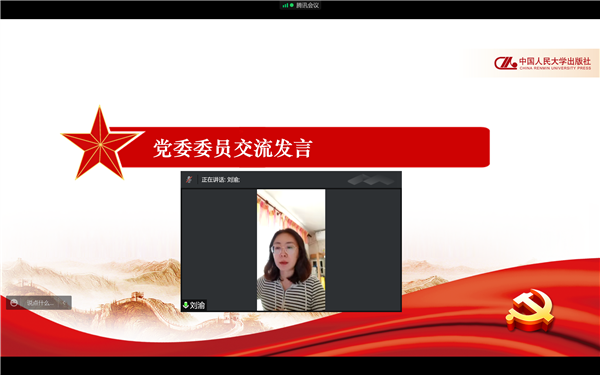Click the 刘渝 name tag on video
The image size is (600, 375).
point(194,305)
